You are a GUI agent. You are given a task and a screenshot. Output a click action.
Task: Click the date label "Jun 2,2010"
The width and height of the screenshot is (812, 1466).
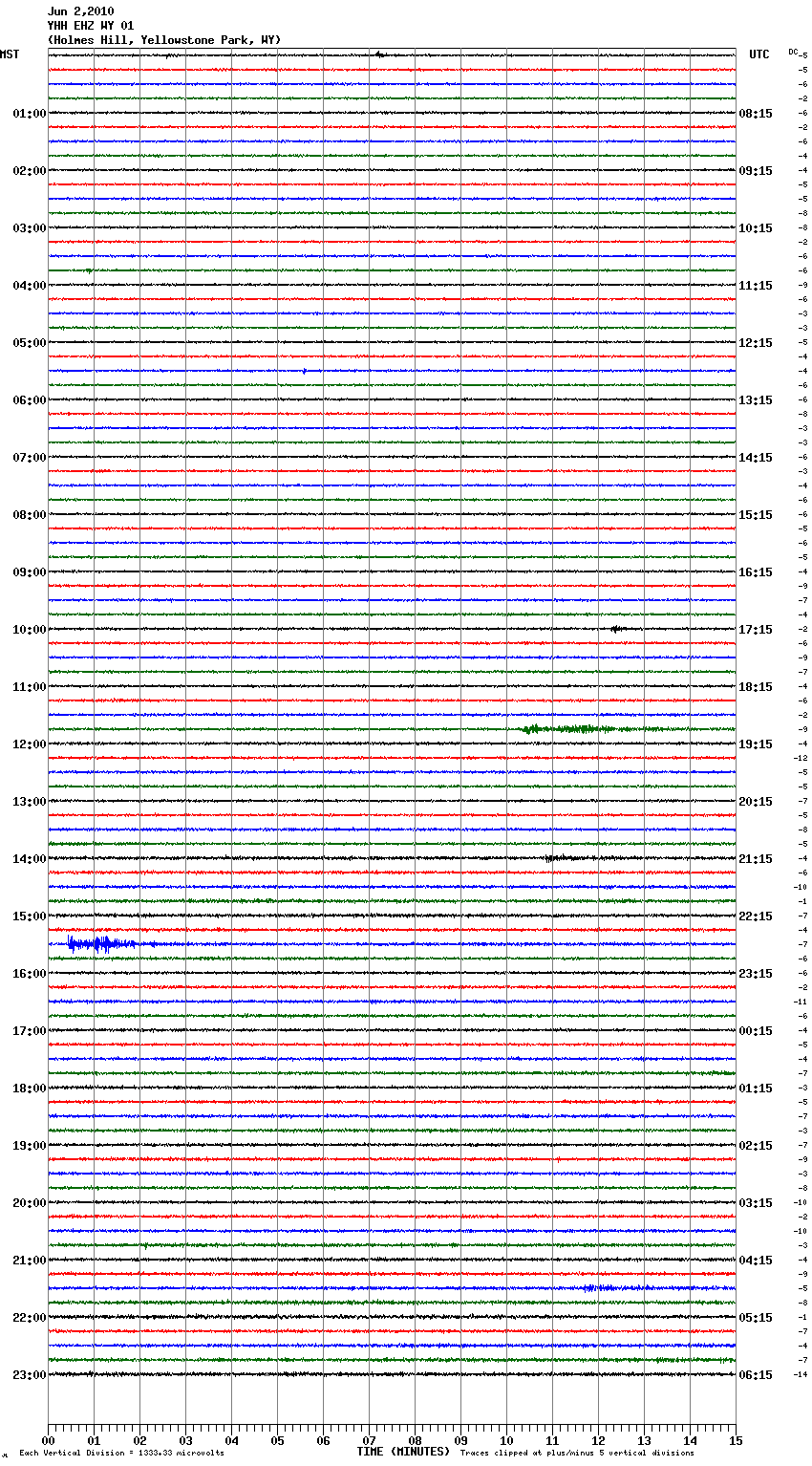pos(80,11)
